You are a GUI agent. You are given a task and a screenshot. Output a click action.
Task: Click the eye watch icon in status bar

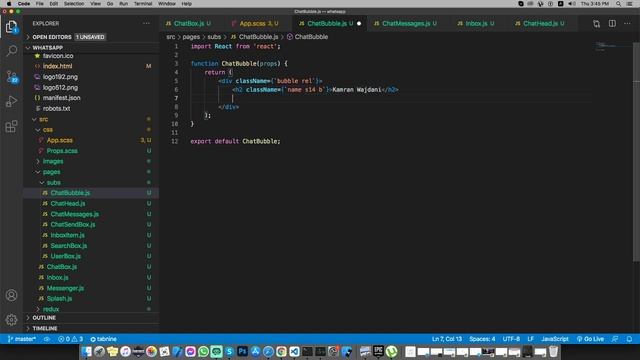click(x=47, y=339)
